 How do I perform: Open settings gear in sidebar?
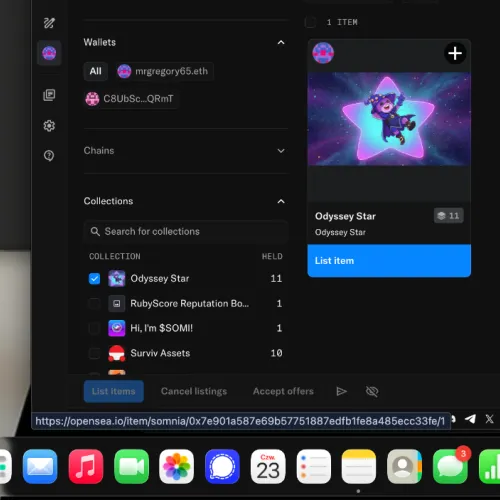(x=49, y=126)
